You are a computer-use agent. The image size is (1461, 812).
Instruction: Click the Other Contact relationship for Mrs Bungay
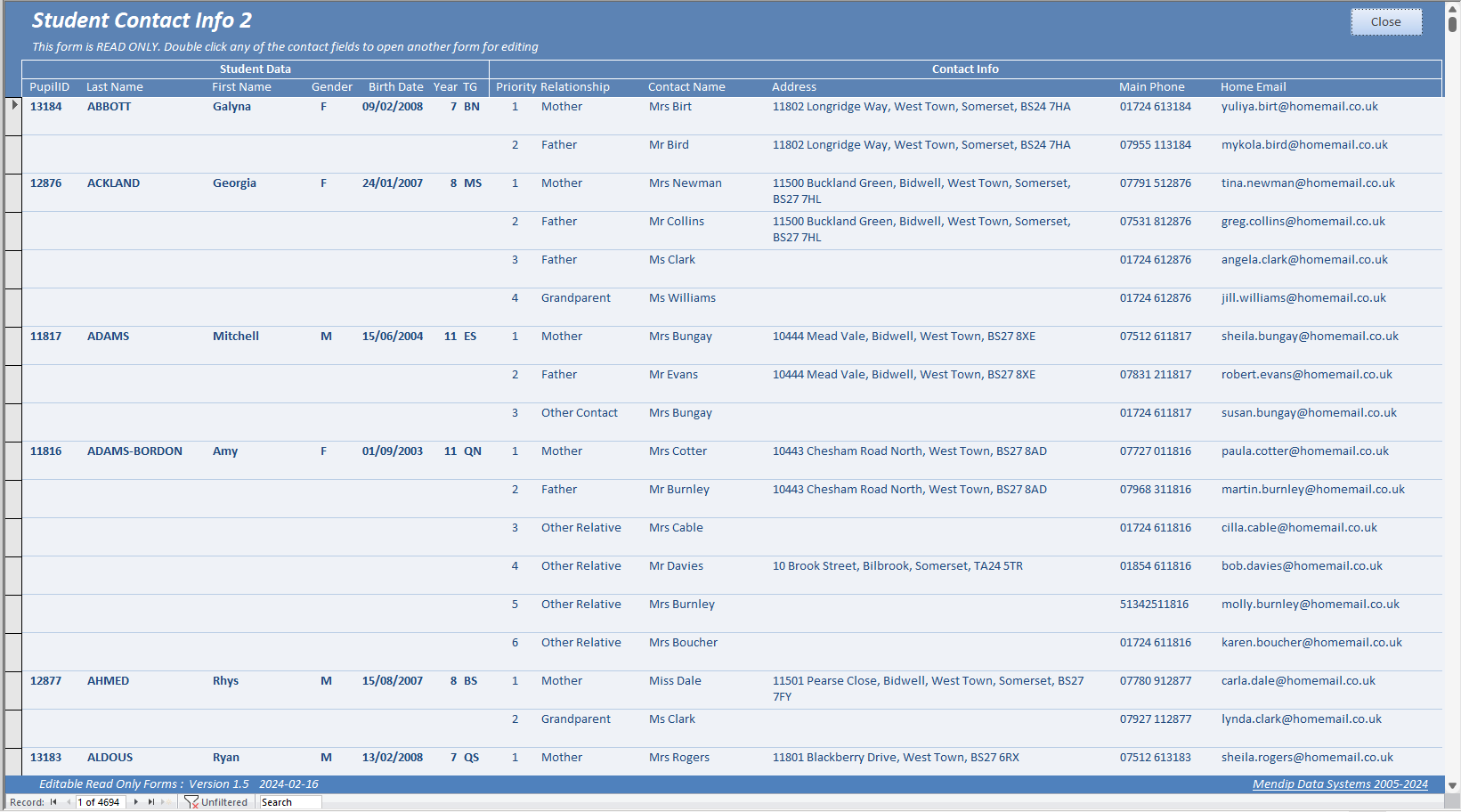[580, 413]
